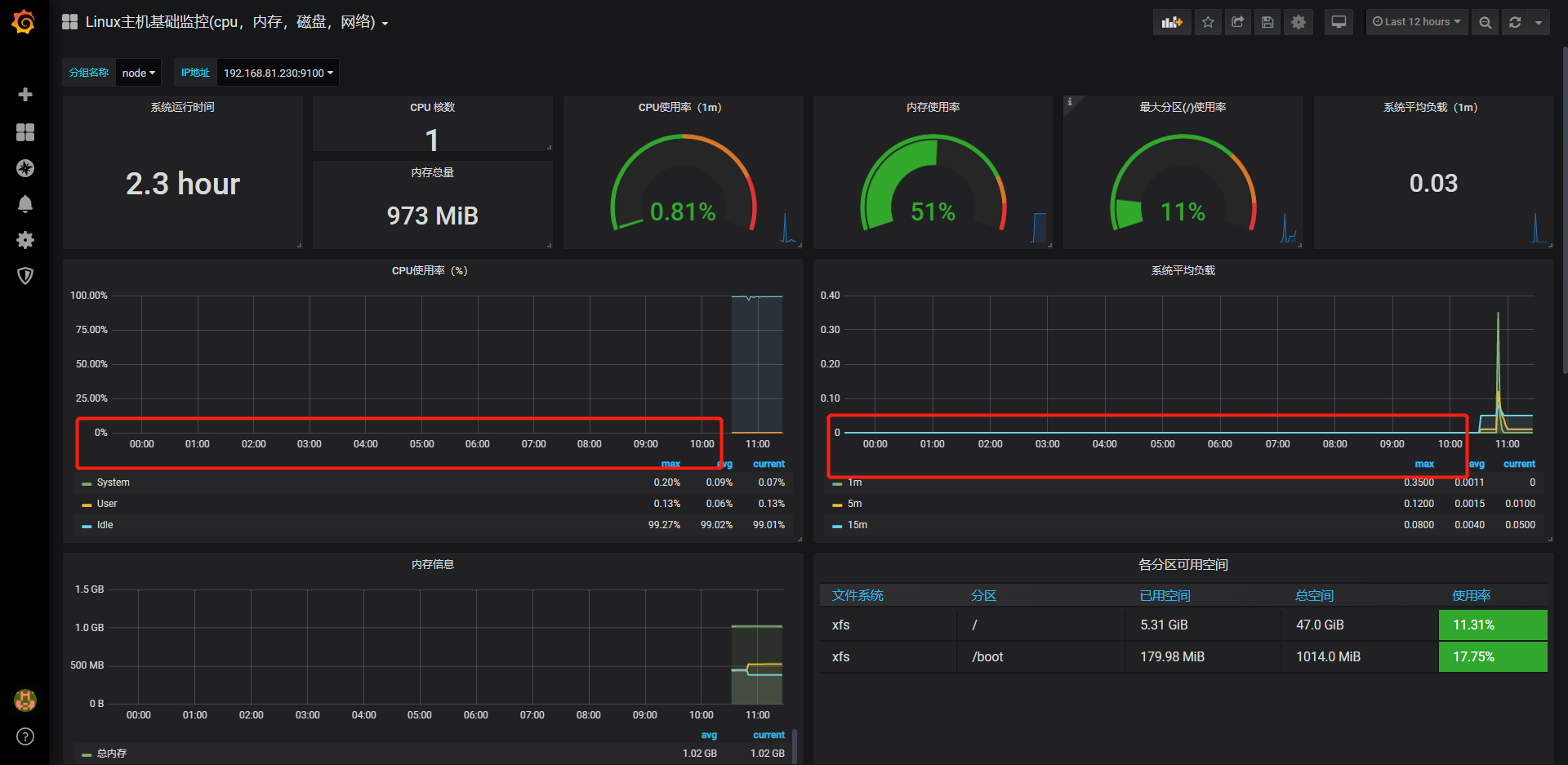
Task: Open the 192.168.81.230:9100 IP address dropdown
Action: (278, 72)
